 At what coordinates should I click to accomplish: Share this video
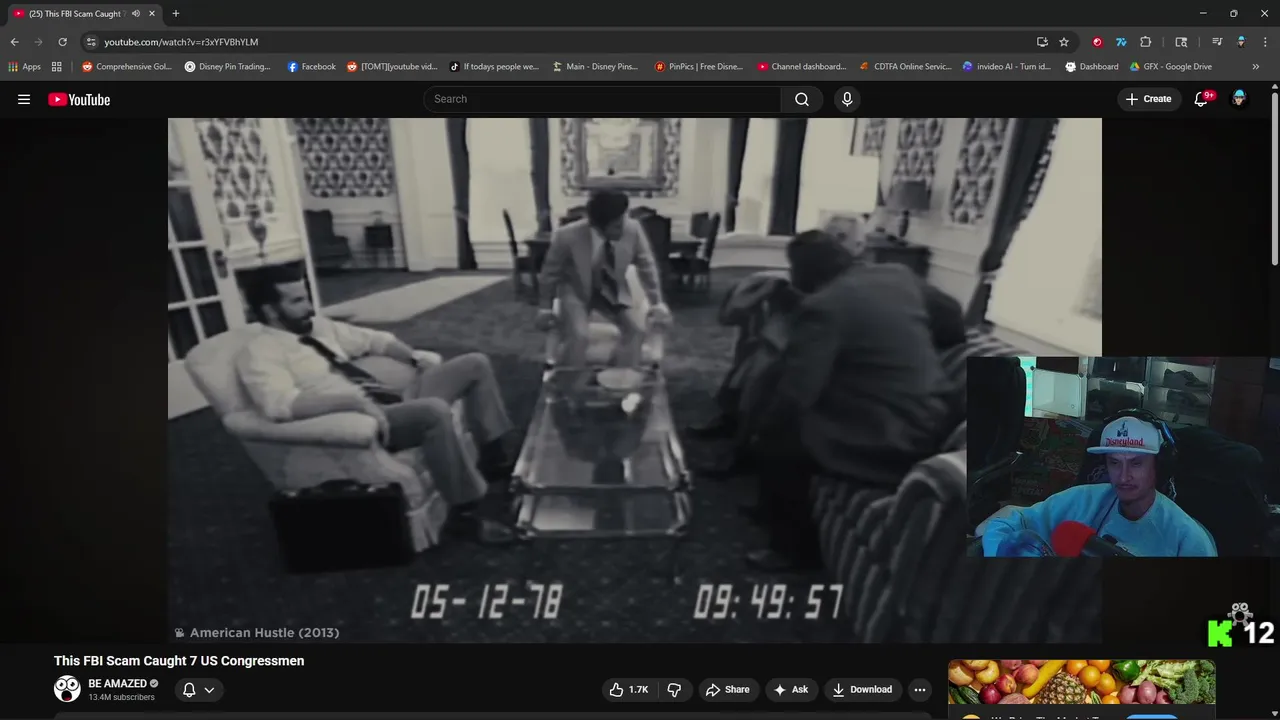(727, 689)
